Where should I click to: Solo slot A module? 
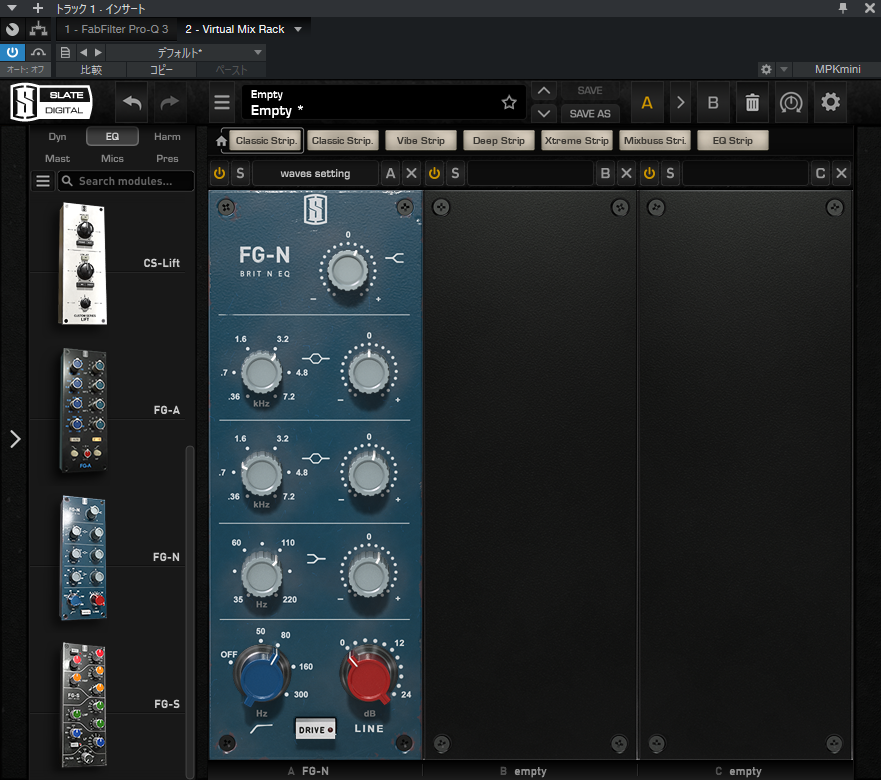[x=240, y=173]
